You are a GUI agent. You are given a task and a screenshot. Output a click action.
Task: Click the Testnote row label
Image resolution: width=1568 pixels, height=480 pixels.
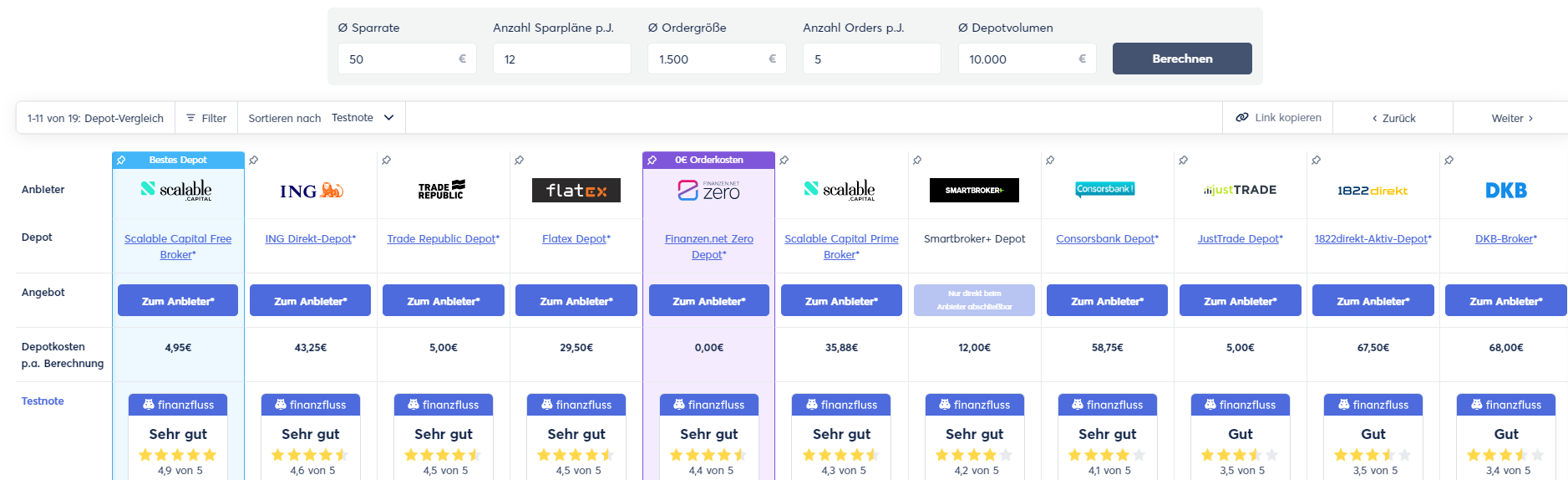click(x=43, y=401)
